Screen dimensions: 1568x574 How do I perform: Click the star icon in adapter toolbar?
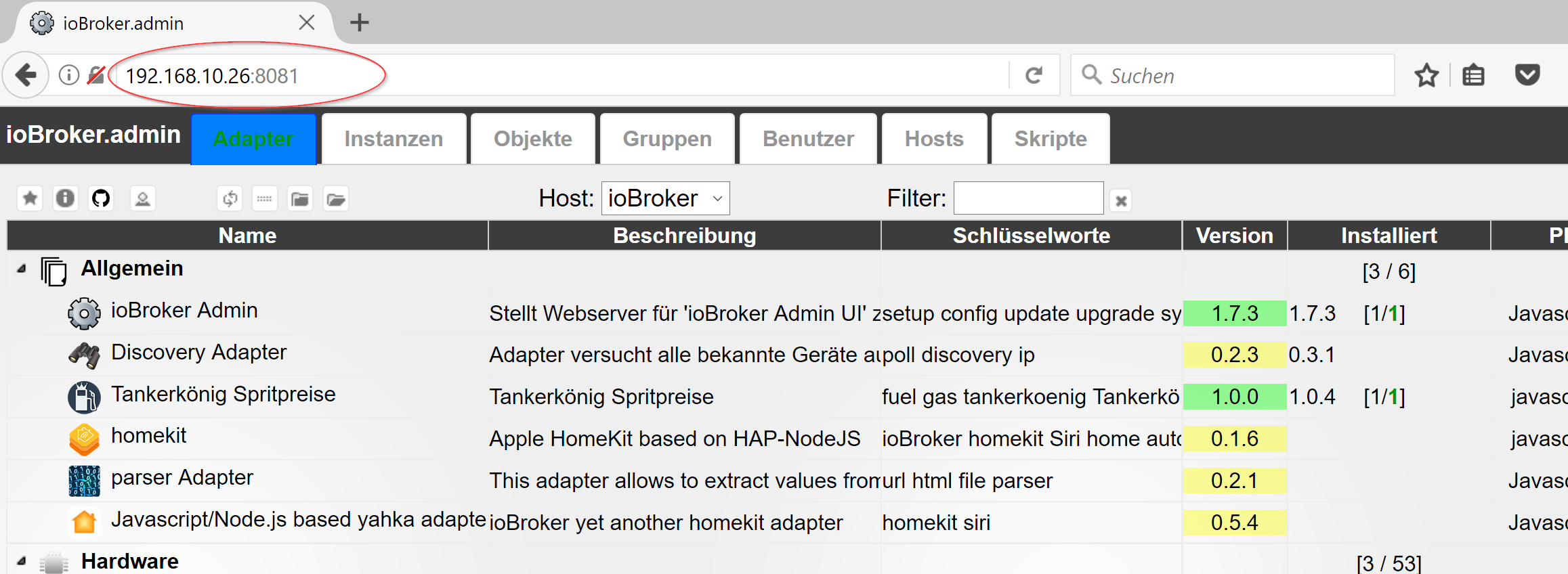coord(30,198)
